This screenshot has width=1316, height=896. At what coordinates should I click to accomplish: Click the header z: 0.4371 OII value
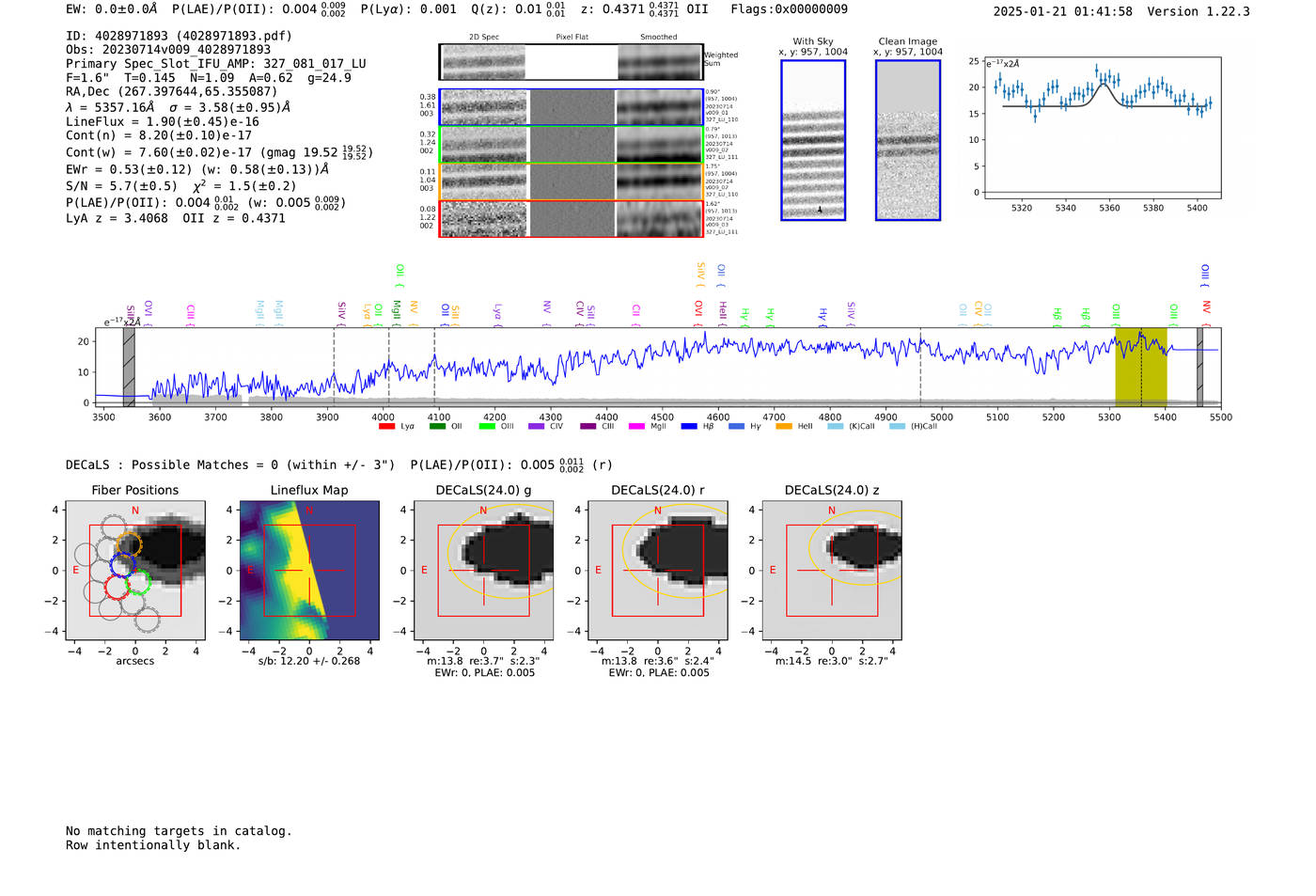(644, 9)
